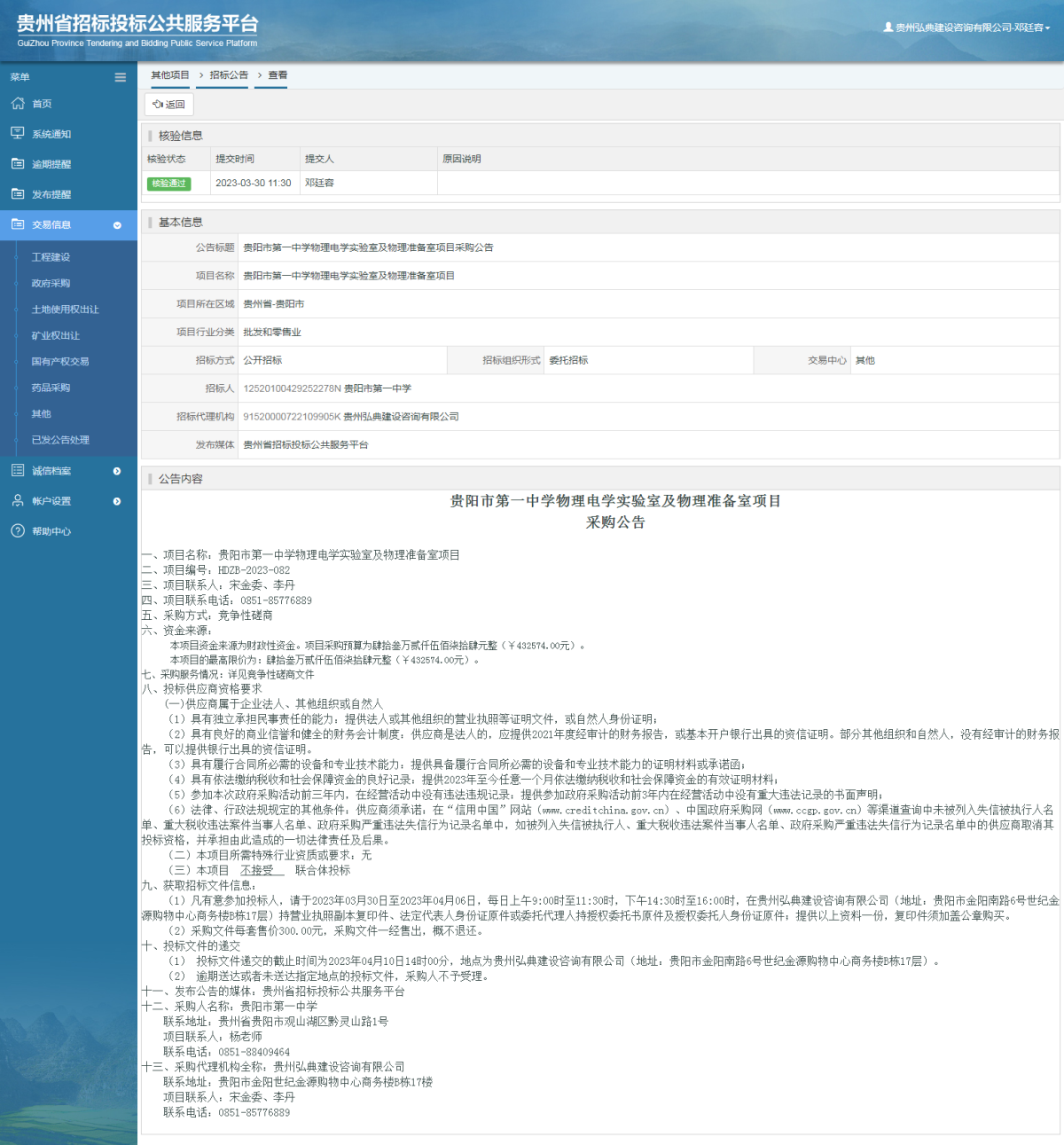Open 帮助中心 in the sidebar
Image resolution: width=1064 pixels, height=1145 pixels.
coord(51,531)
